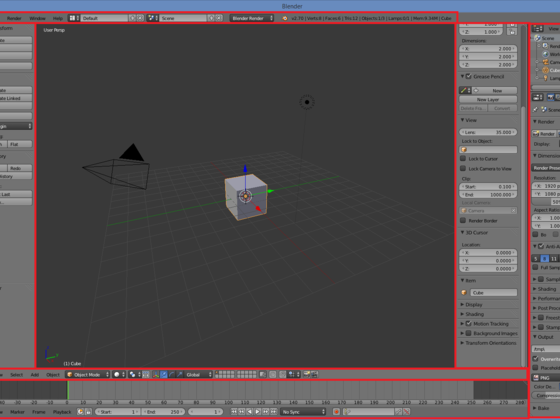This screenshot has height=420, width=560.
Task: Click the Flat shading button
Action: click(20, 144)
